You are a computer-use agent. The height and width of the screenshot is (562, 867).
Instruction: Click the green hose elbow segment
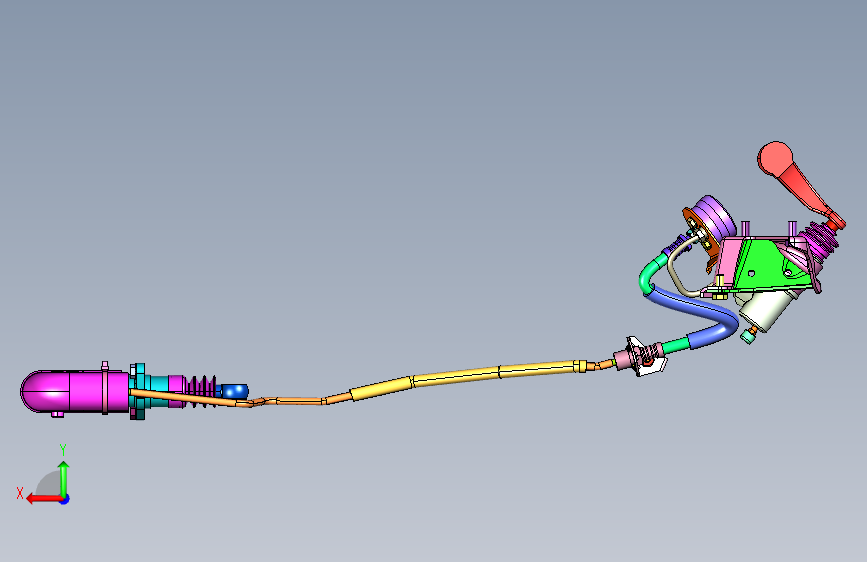(x=651, y=272)
